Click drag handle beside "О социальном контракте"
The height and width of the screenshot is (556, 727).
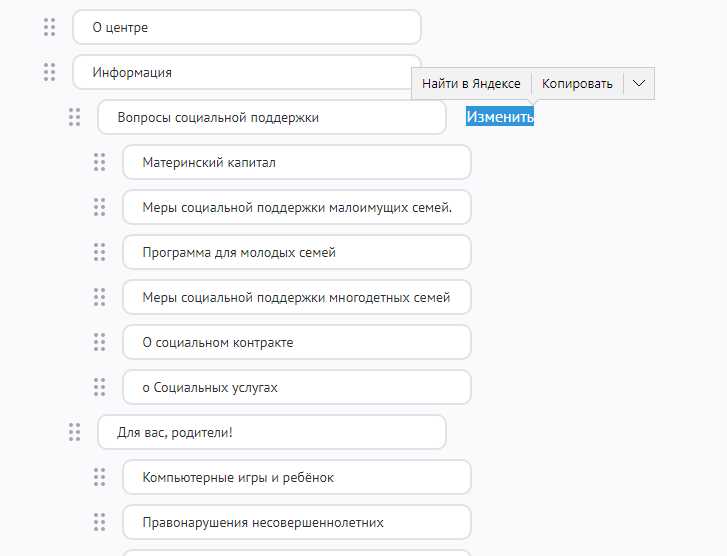click(x=99, y=342)
